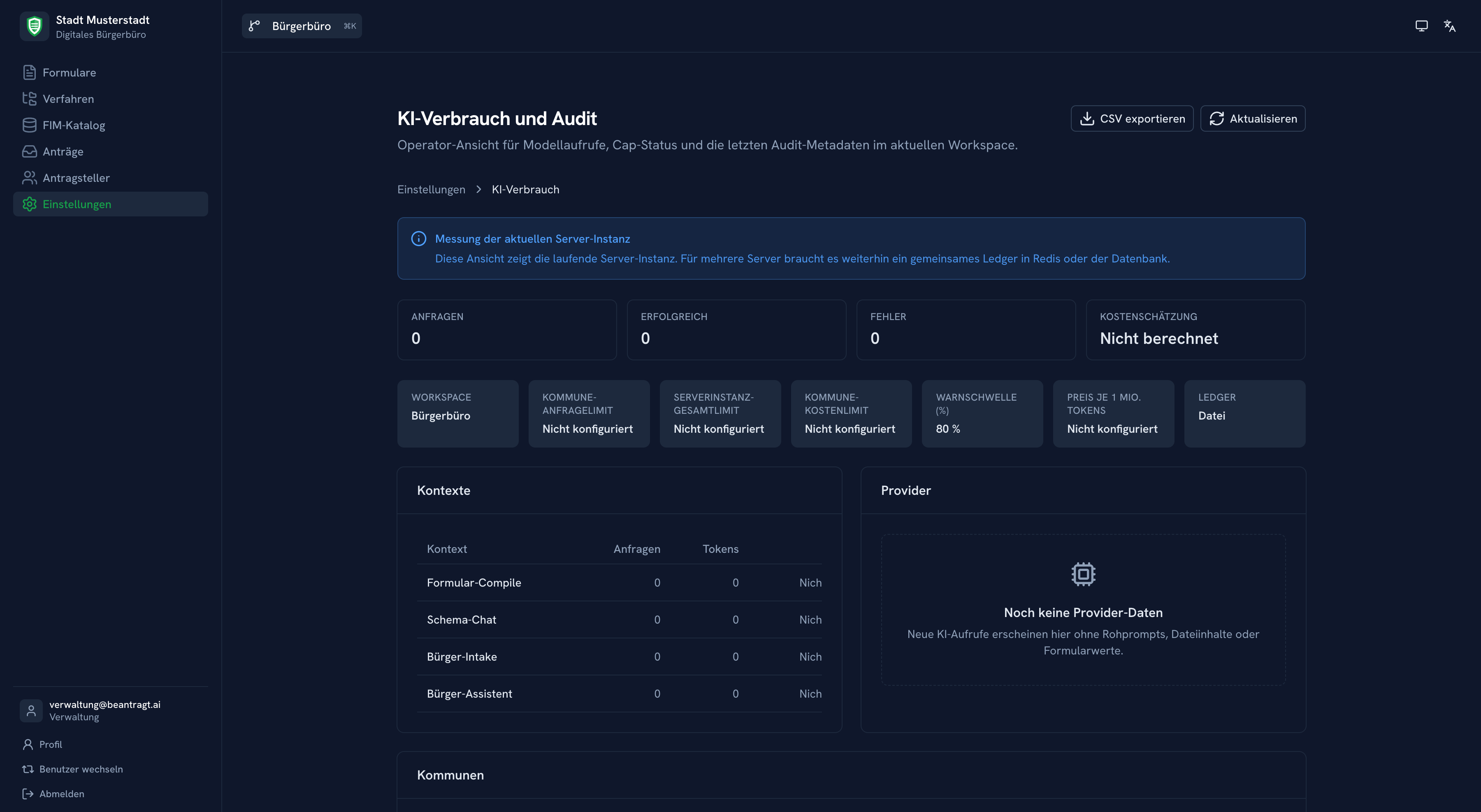Click the Workspace Bürgerbüro tile
Image resolution: width=1481 pixels, height=812 pixels.
pos(457,414)
